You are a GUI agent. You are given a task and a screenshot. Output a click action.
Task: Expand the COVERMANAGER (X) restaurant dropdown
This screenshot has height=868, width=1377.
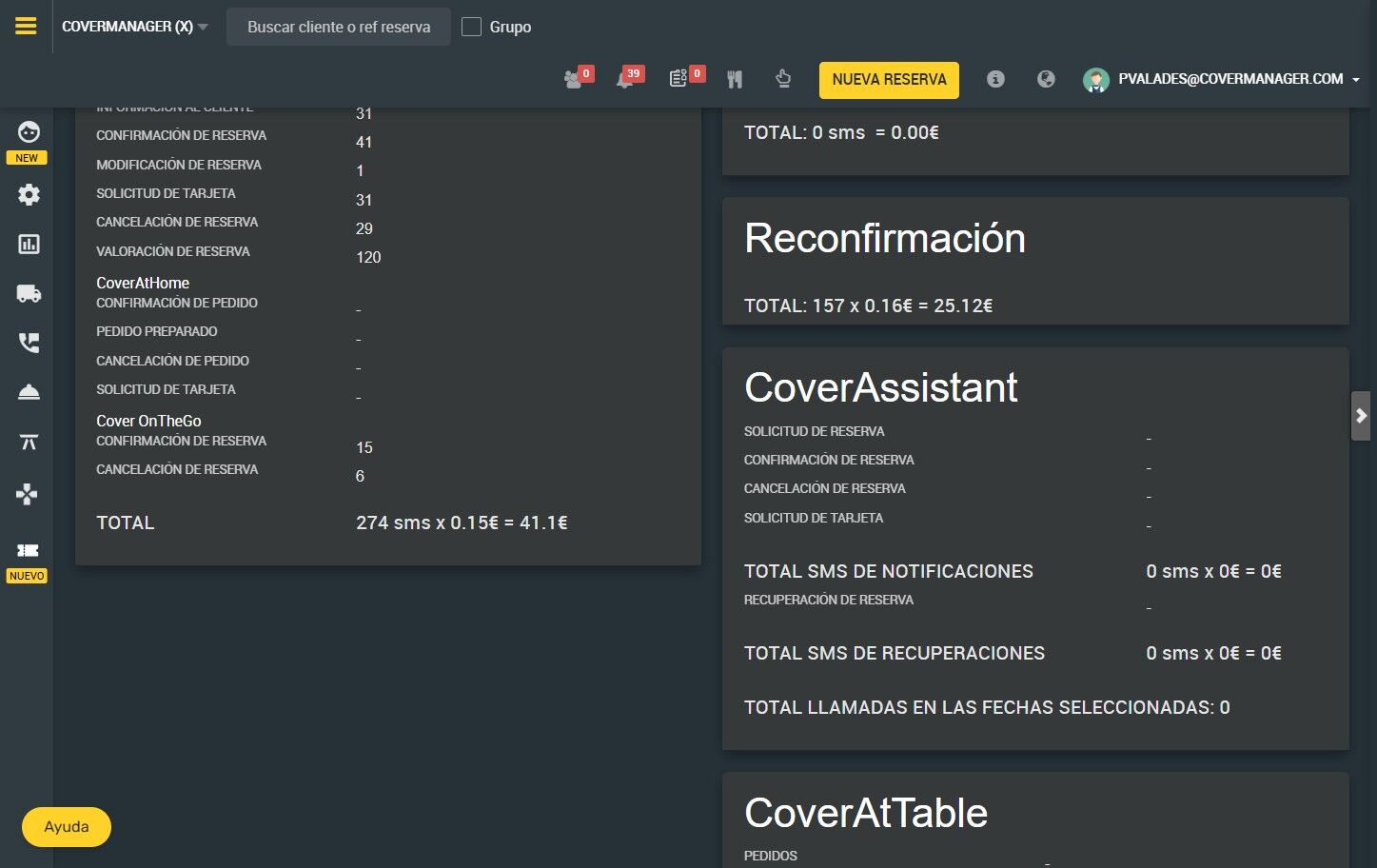pos(134,27)
